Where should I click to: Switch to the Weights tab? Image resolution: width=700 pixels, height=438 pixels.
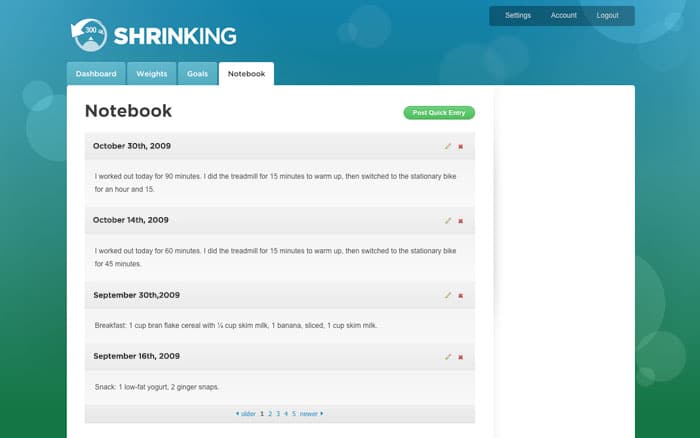[x=152, y=74]
